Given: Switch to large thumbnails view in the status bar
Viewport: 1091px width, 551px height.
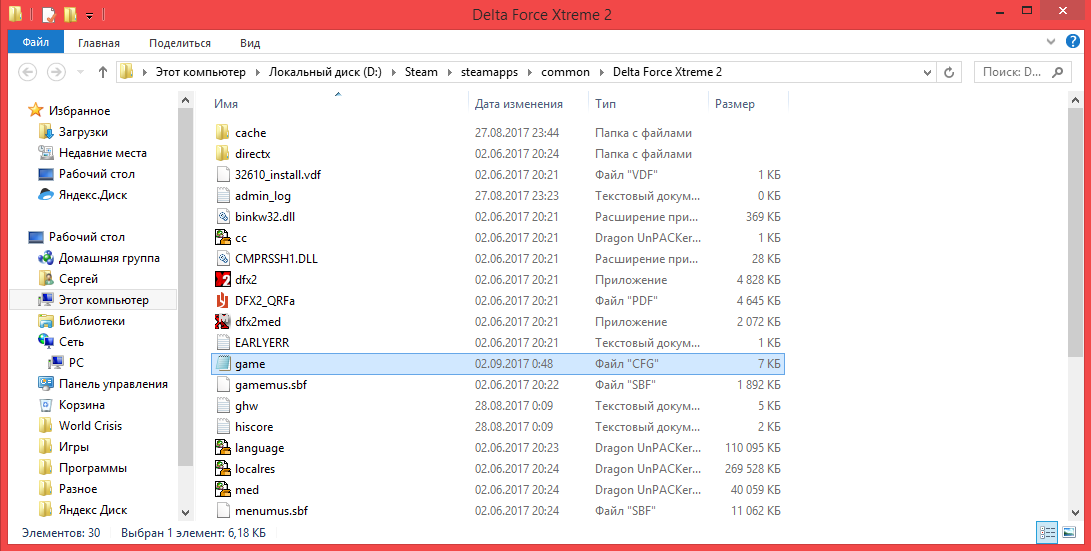Looking at the screenshot, I should pyautogui.click(x=1069, y=532).
